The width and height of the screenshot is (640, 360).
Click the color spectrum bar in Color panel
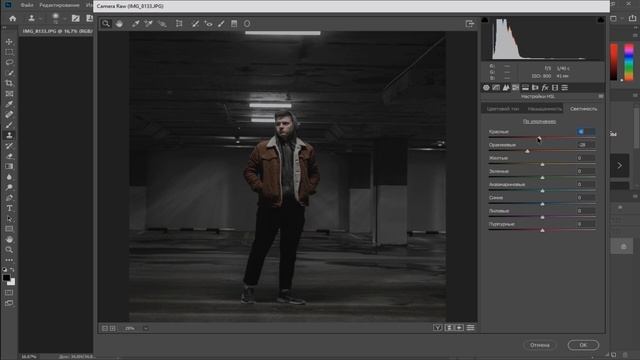pos(629,62)
